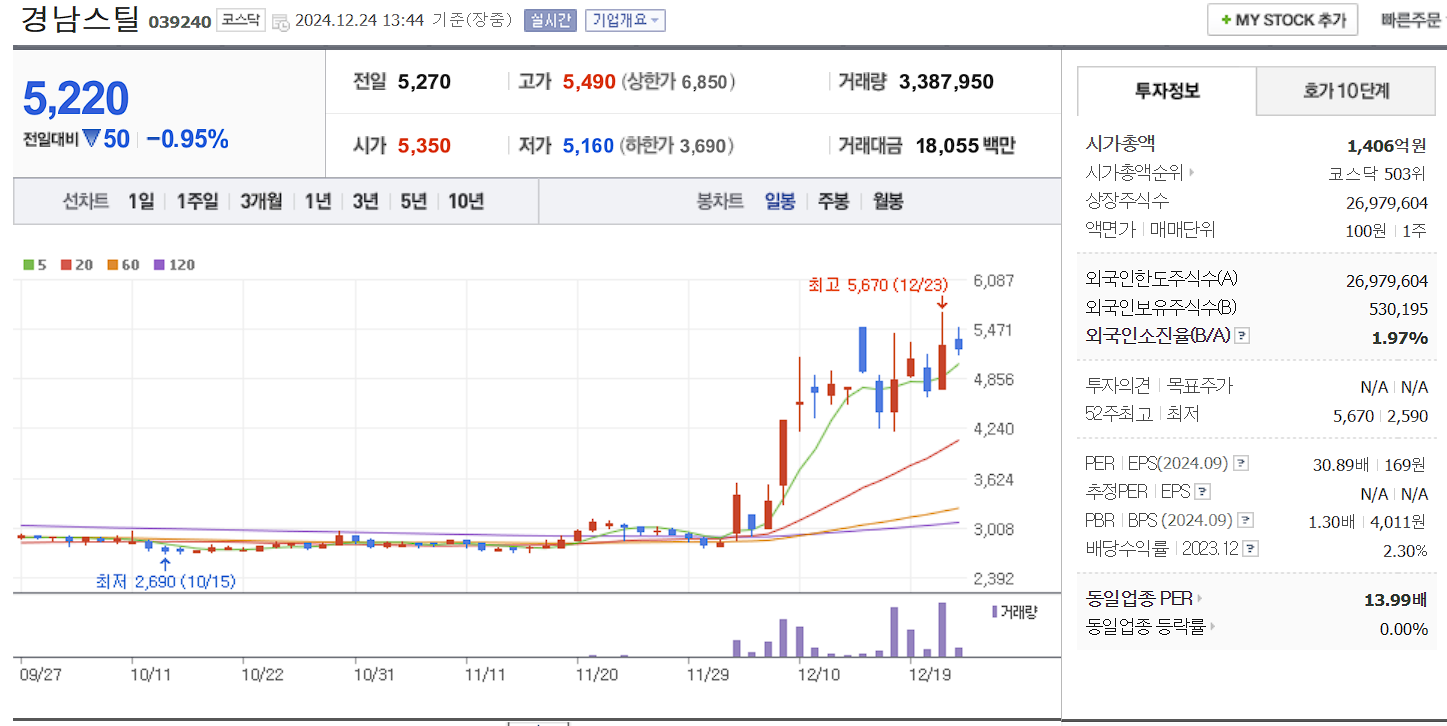This screenshot has height=726, width=1447.
Task: Hide the 5-day moving average via legend
Action: (x=27, y=264)
